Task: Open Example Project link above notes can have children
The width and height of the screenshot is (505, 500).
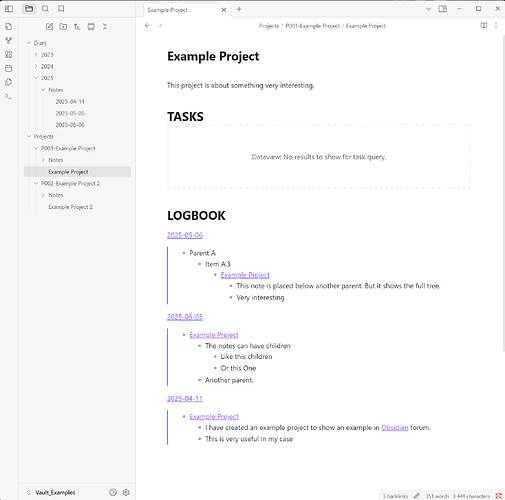Action: (x=214, y=335)
